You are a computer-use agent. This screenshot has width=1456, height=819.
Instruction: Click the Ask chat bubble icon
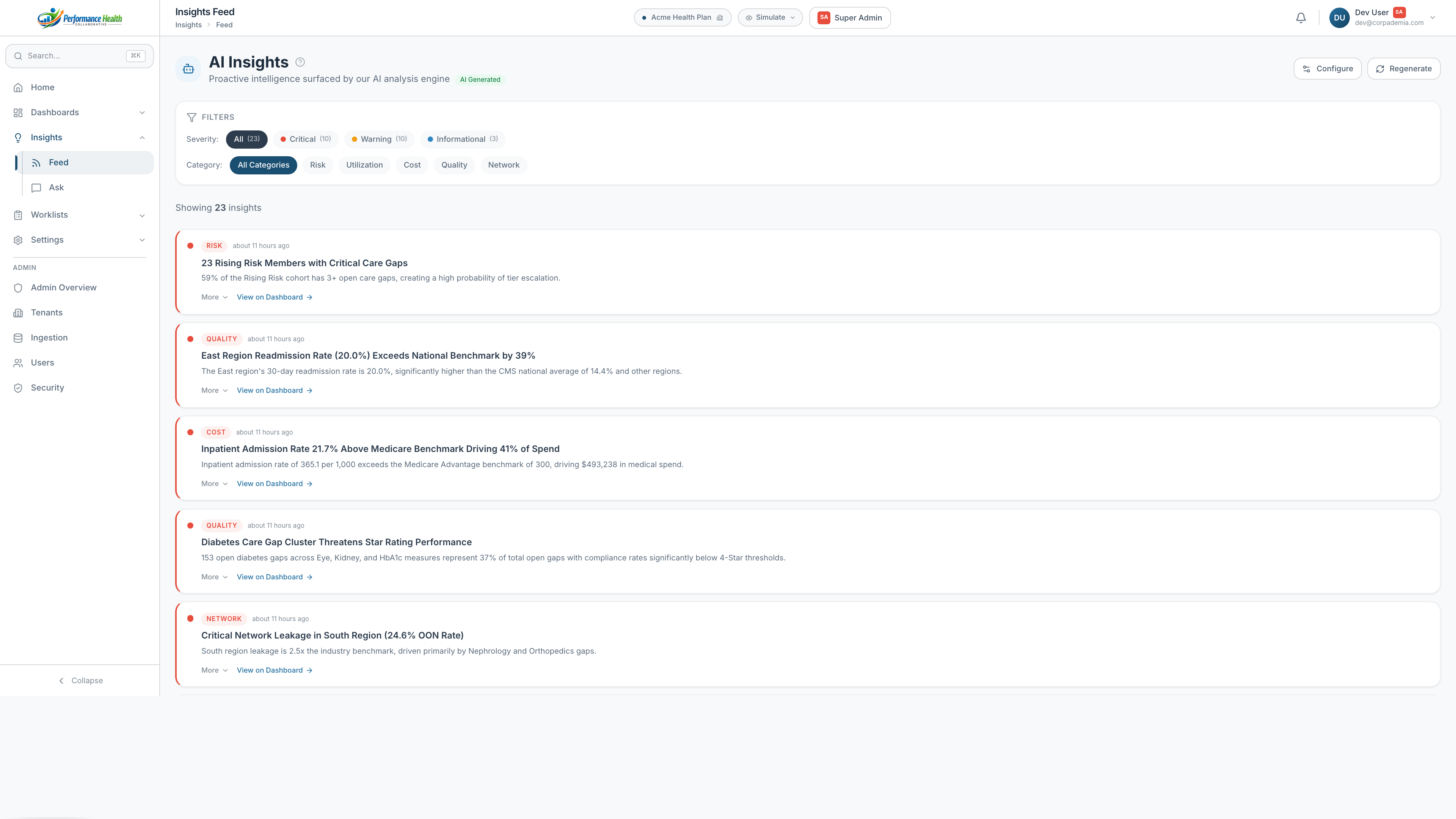tap(36, 188)
